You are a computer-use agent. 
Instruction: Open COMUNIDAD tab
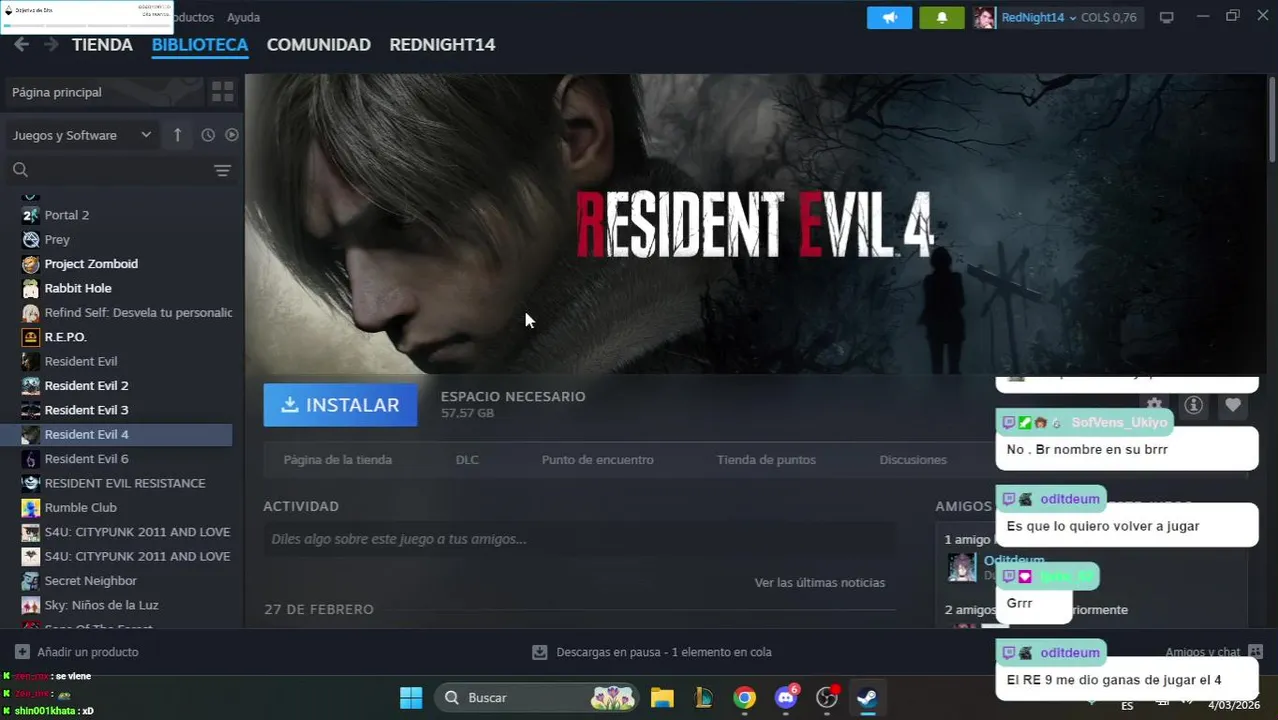(319, 45)
